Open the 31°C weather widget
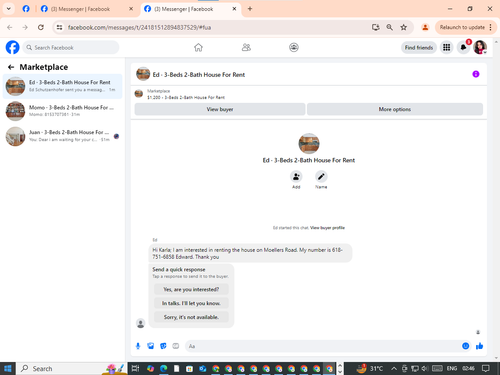The image size is (500, 375). tap(369, 368)
